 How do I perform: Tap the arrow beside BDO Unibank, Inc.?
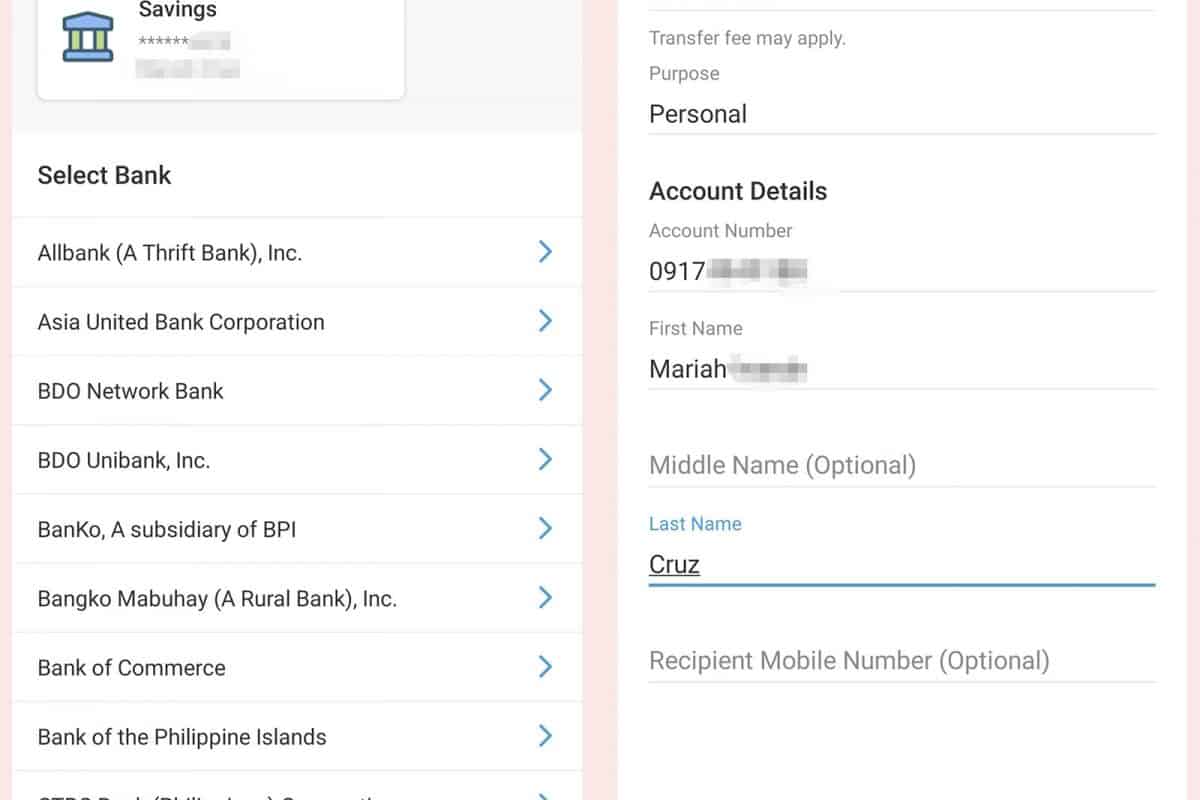(545, 459)
